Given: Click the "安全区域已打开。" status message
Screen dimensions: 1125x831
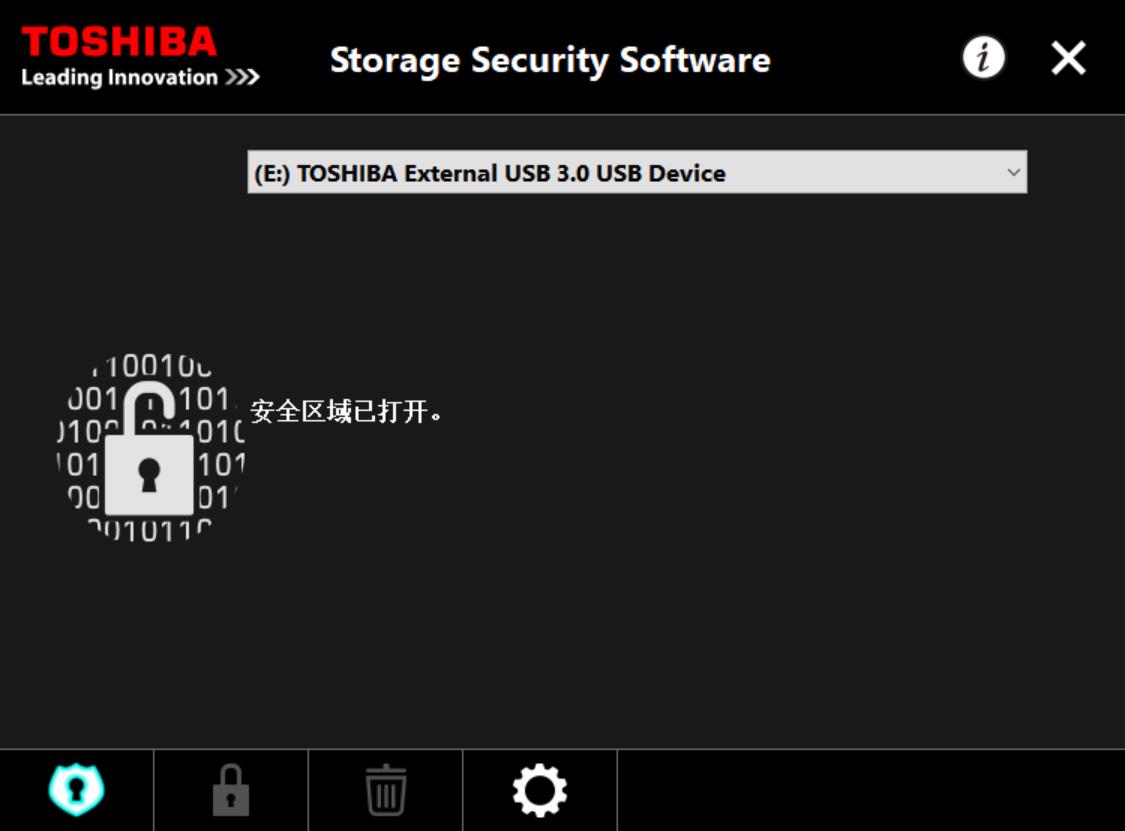Looking at the screenshot, I should point(346,411).
